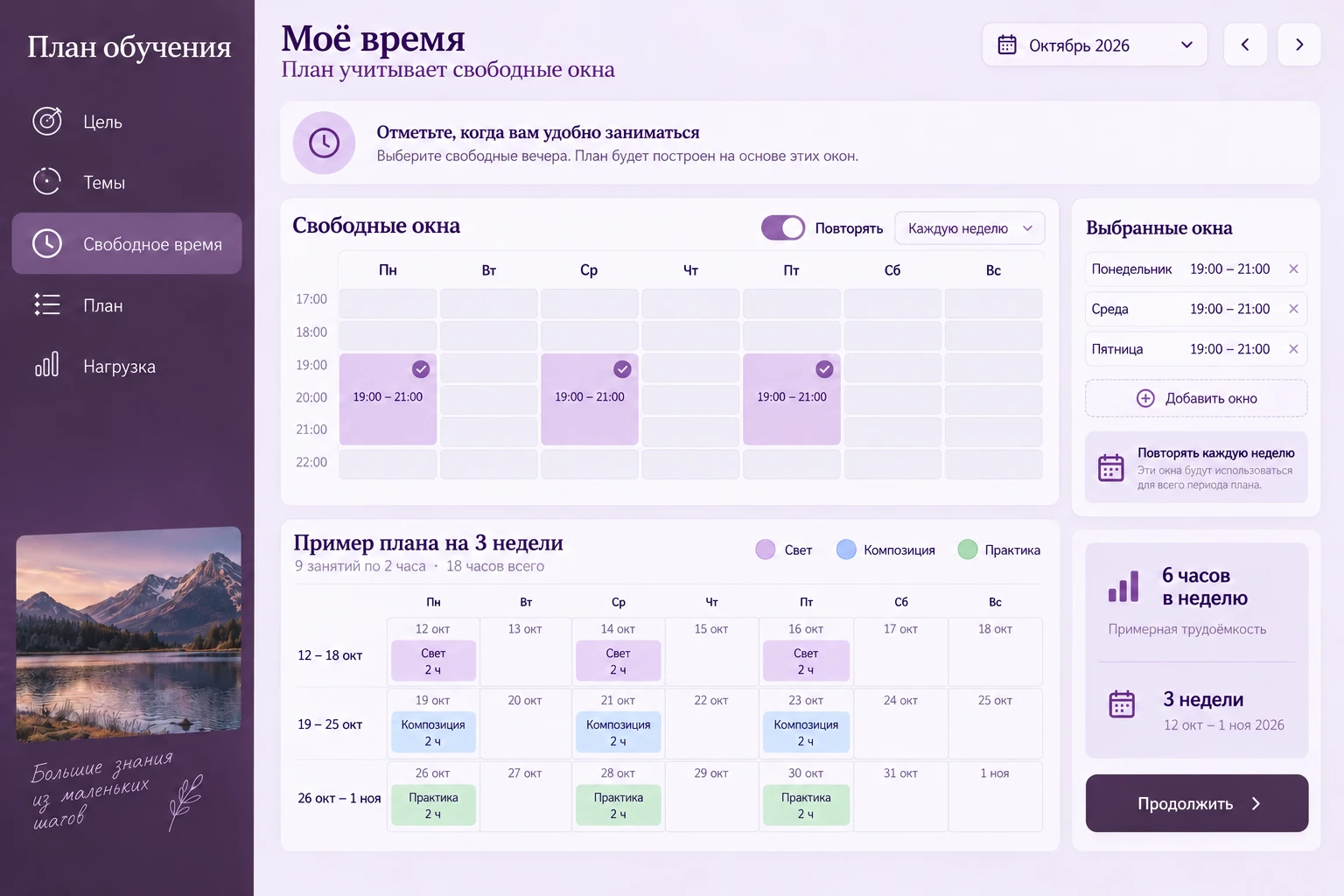
Task: Uncheck the Monday 19:00 – 21:00 slot
Action: 421,369
